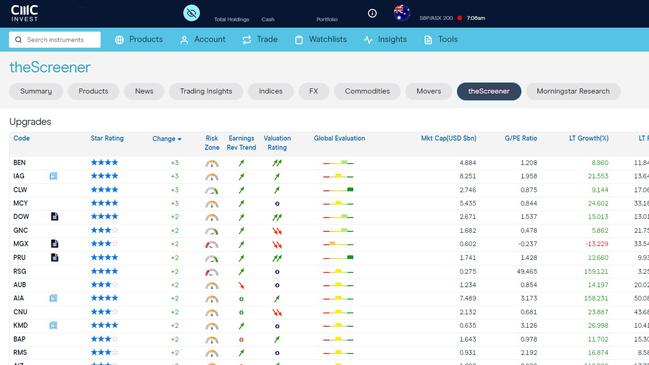Screen dimensions: 649x365
Task: Click the CLW global evaluation bar
Action: (338, 190)
